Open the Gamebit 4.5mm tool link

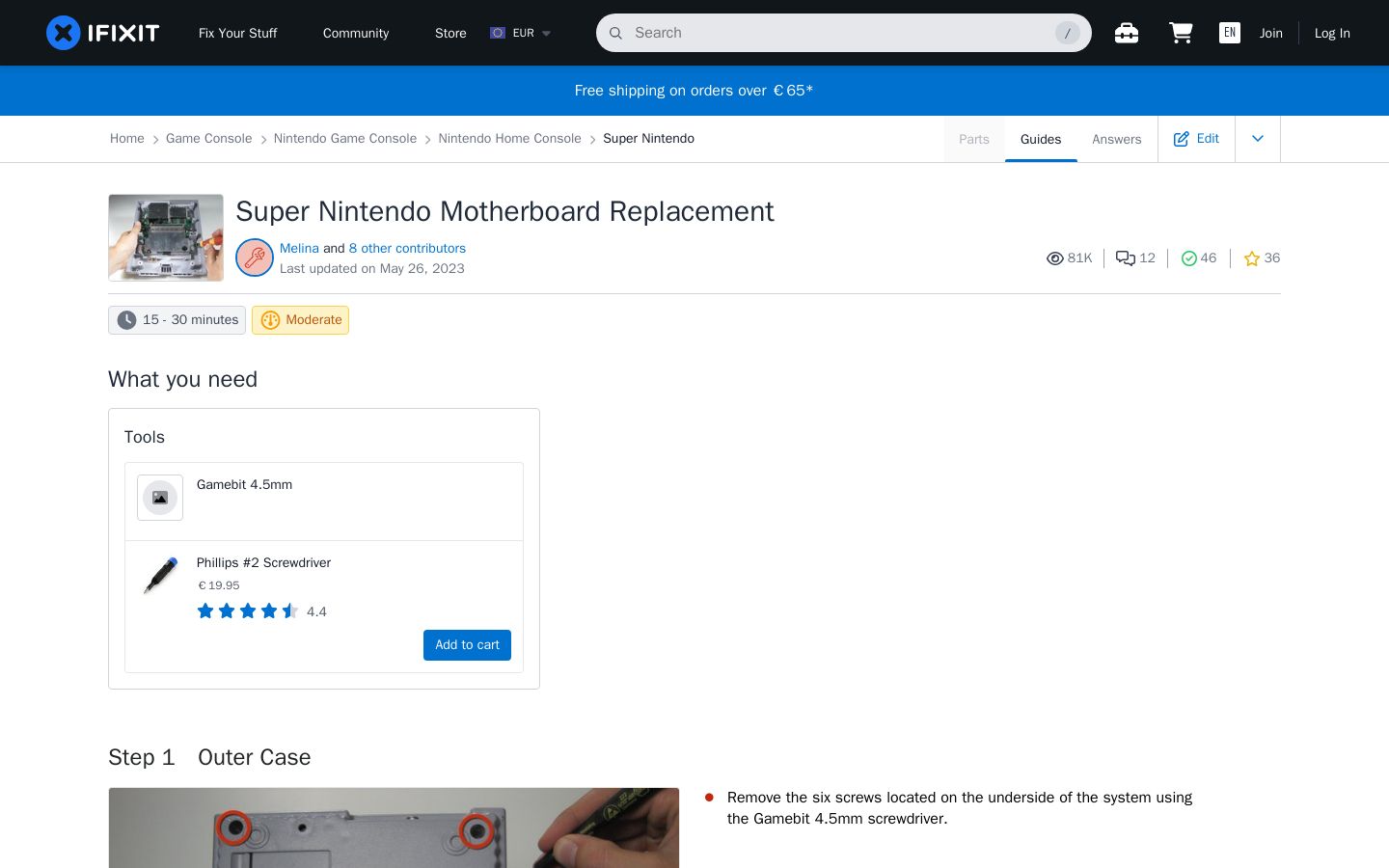pos(244,484)
